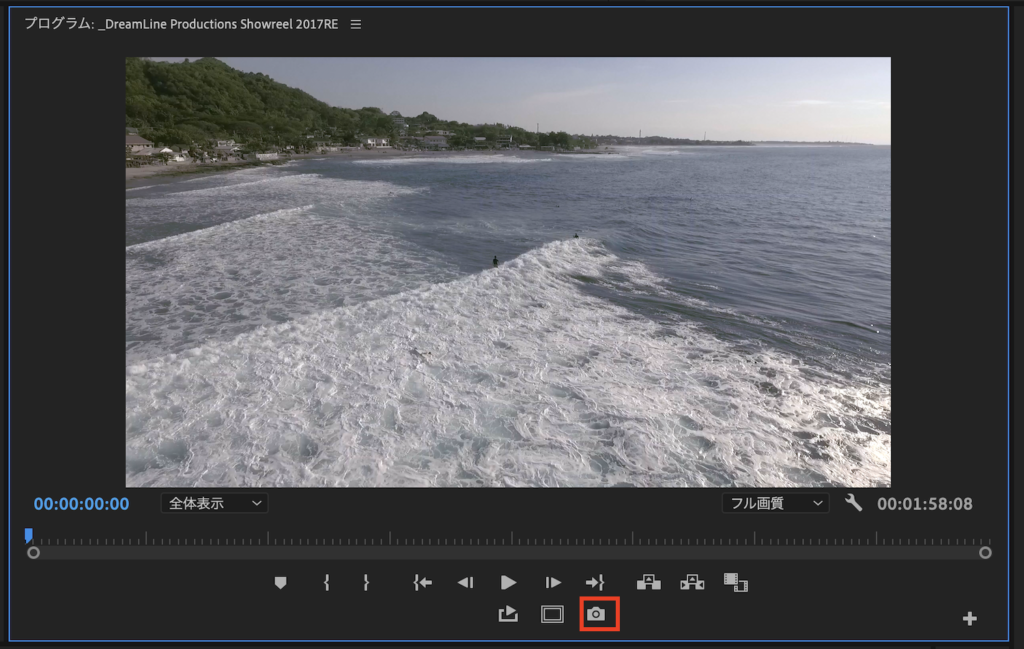Click the right zoom scroll bar handle
This screenshot has width=1024, height=649.
(x=985, y=552)
